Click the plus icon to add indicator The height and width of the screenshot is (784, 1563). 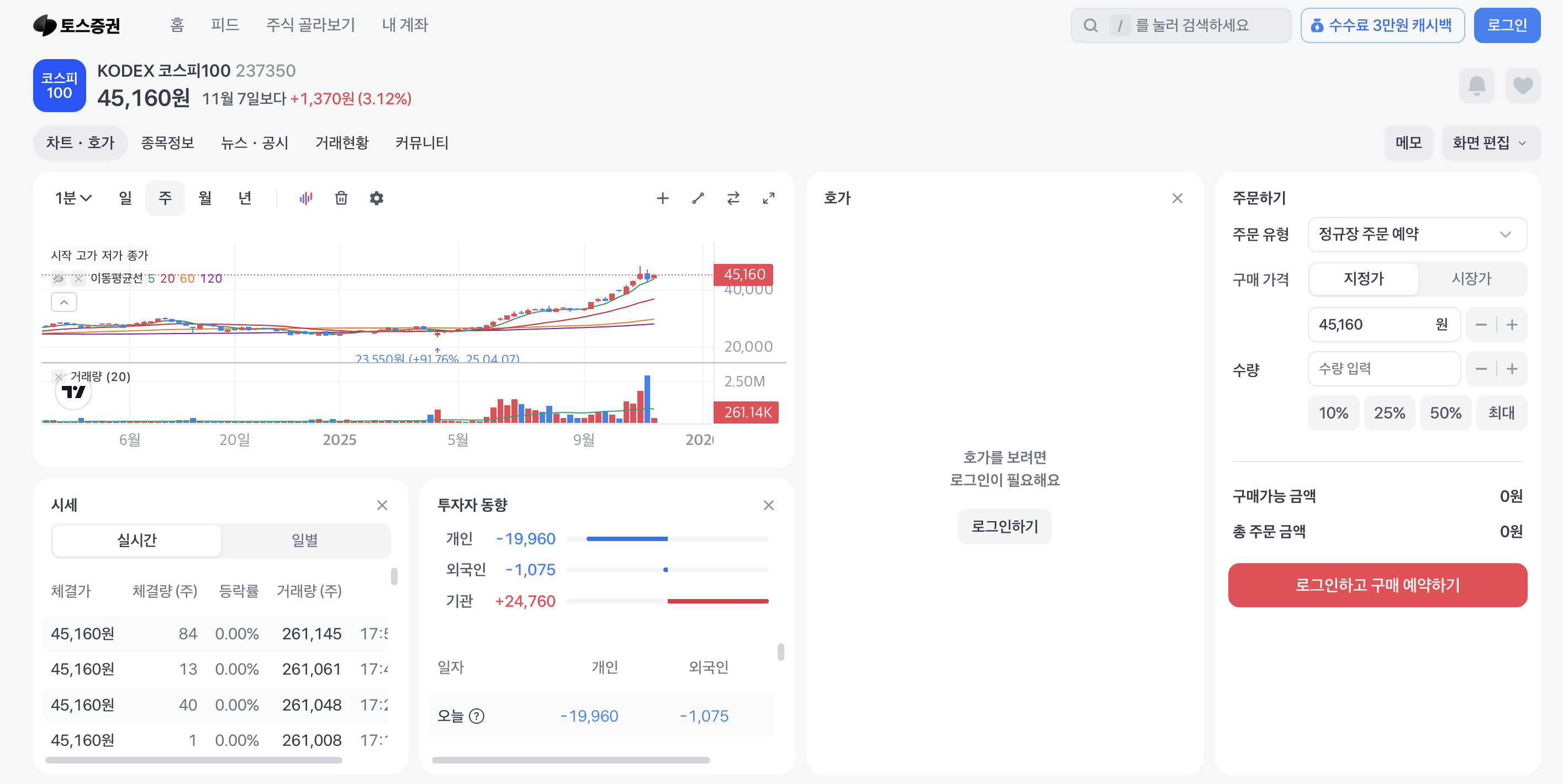[663, 198]
